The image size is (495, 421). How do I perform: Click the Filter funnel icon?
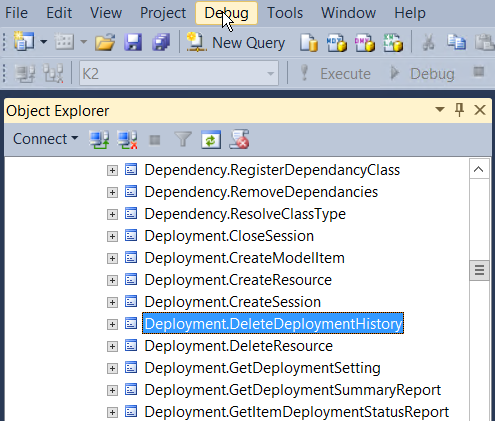[183, 139]
